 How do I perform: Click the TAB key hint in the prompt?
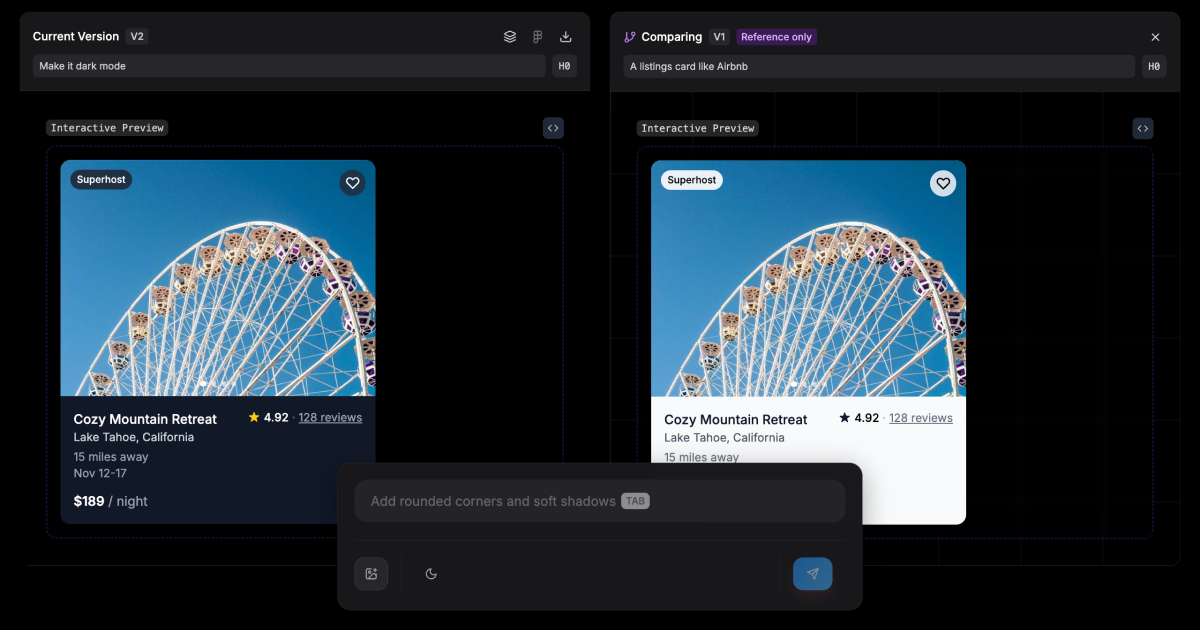tap(635, 501)
